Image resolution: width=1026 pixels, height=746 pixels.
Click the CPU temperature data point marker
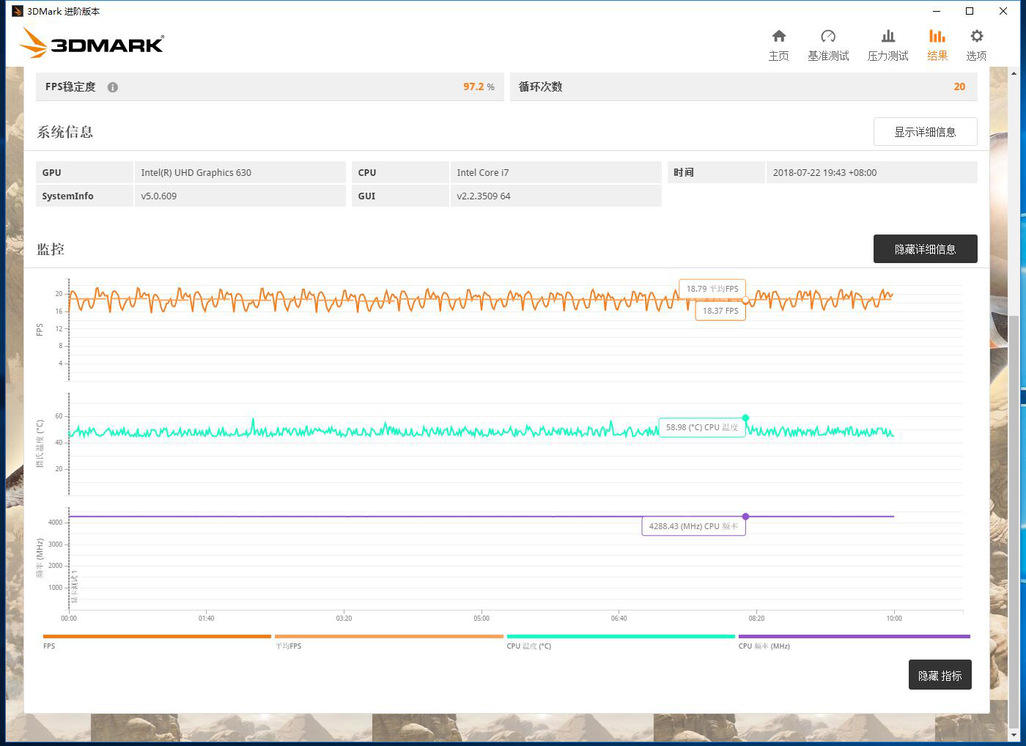click(745, 417)
